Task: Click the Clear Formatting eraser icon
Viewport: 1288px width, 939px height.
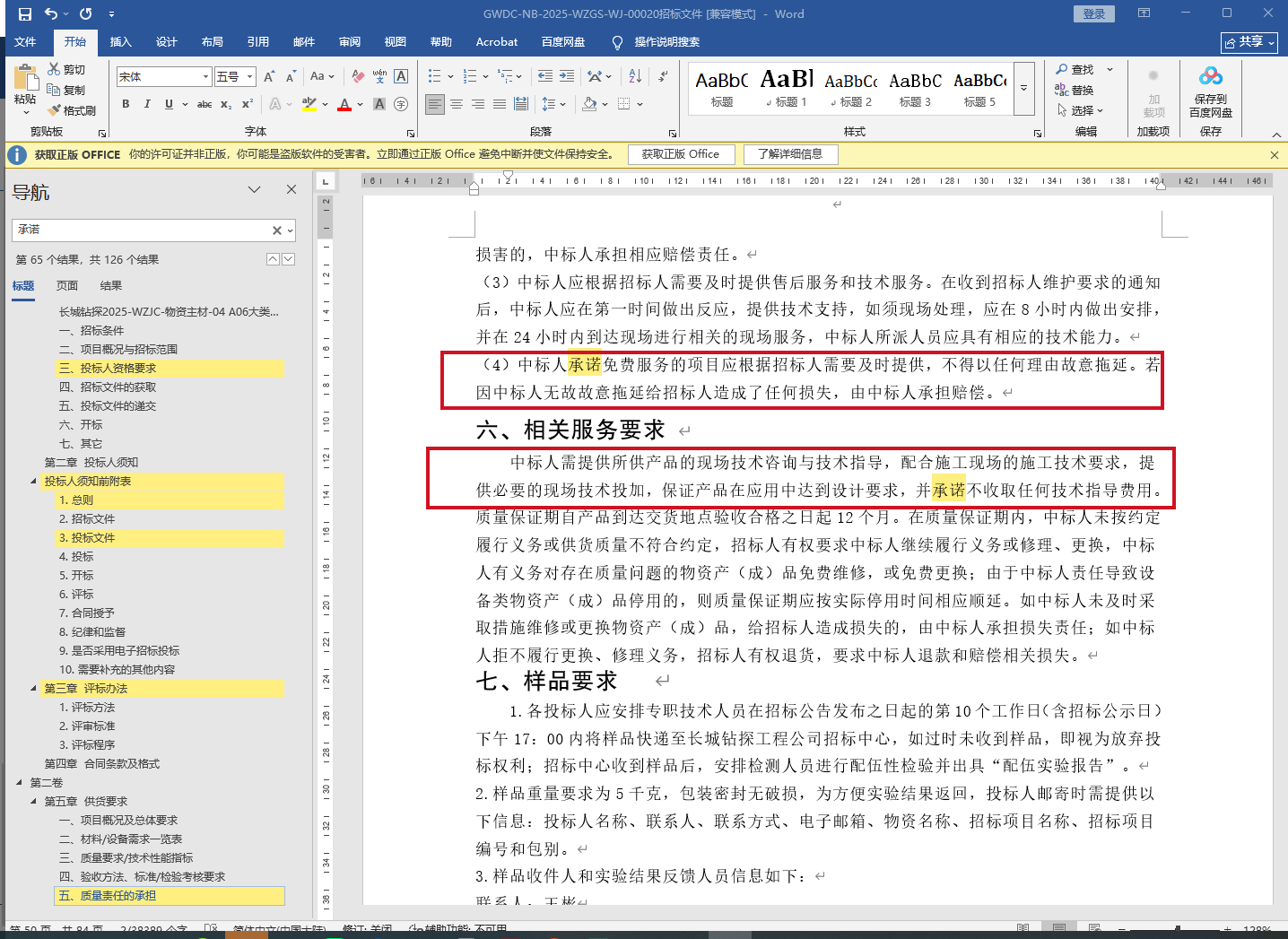Action: (x=358, y=76)
